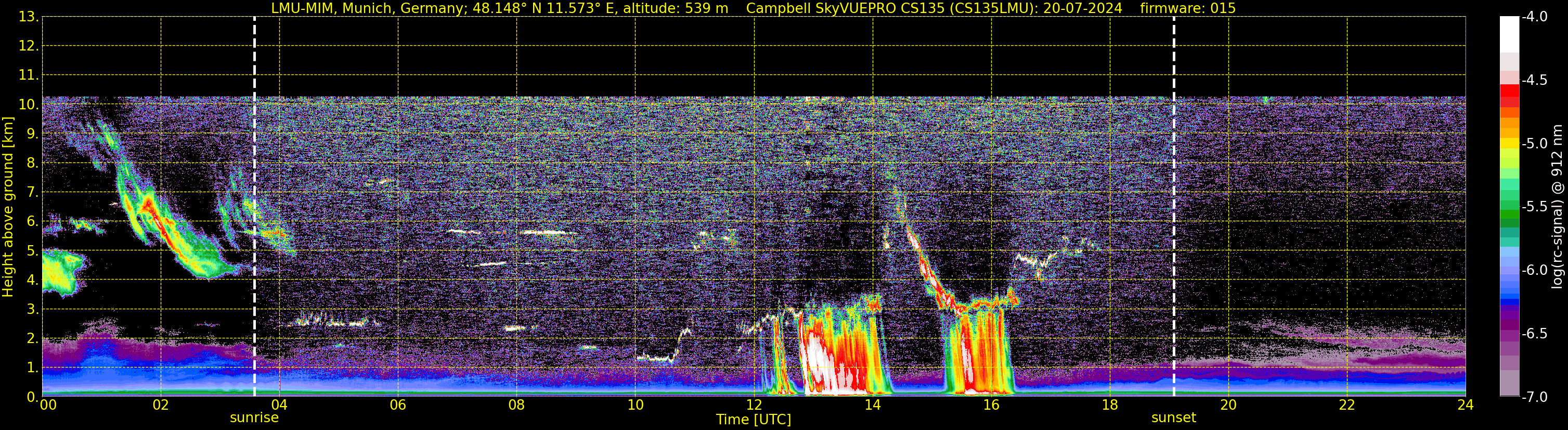Click the x-axis tick label '12'
Viewport: 1568px width, 430px height.
754,405
